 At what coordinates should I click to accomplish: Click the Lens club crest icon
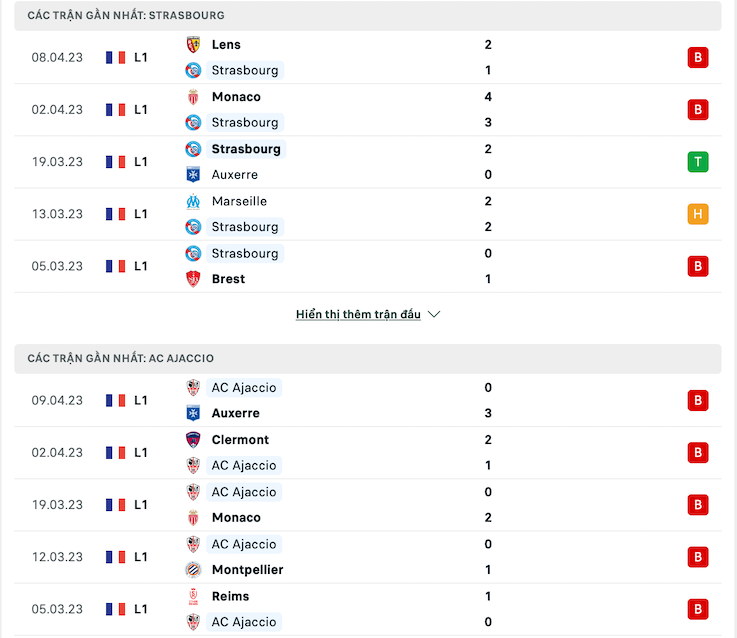pos(193,45)
